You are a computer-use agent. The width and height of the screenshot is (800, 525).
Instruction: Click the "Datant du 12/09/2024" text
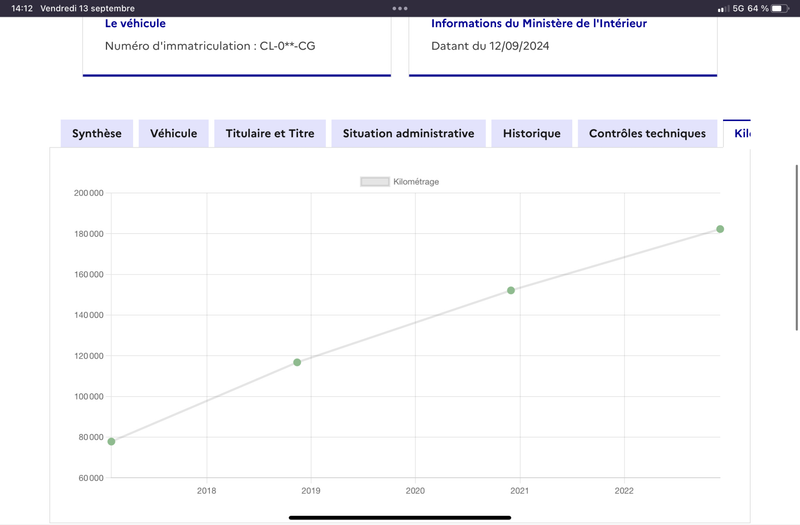click(x=490, y=46)
